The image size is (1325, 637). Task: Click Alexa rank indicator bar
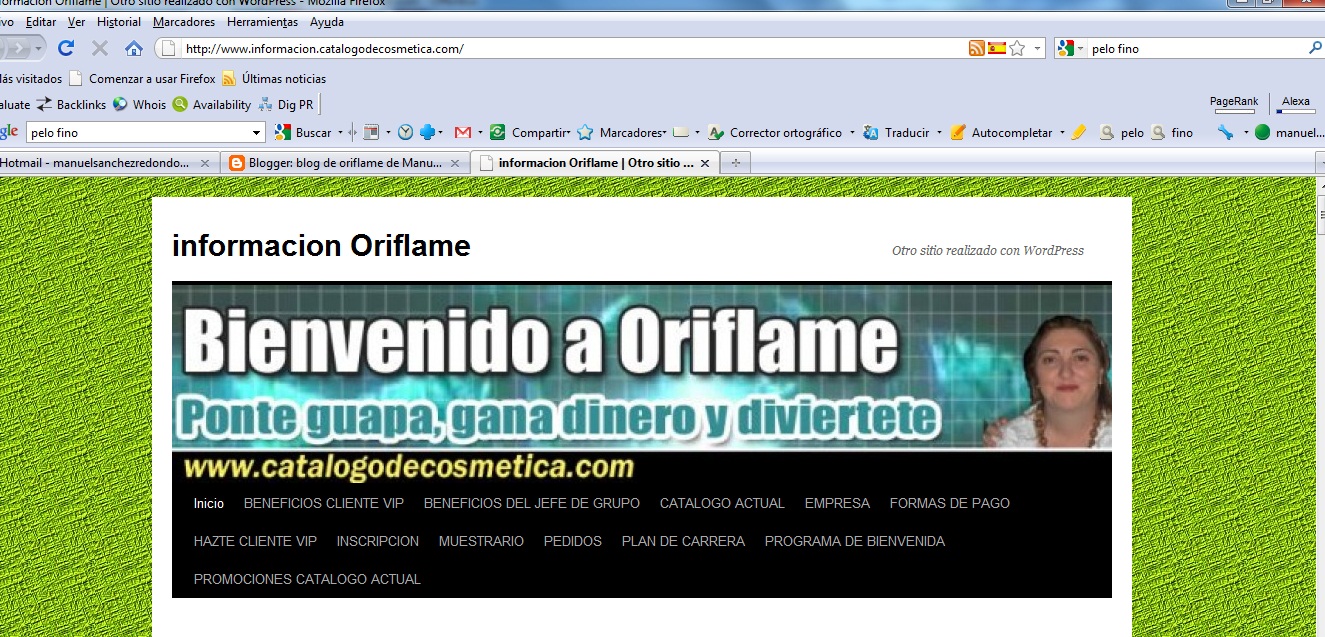(x=1296, y=110)
